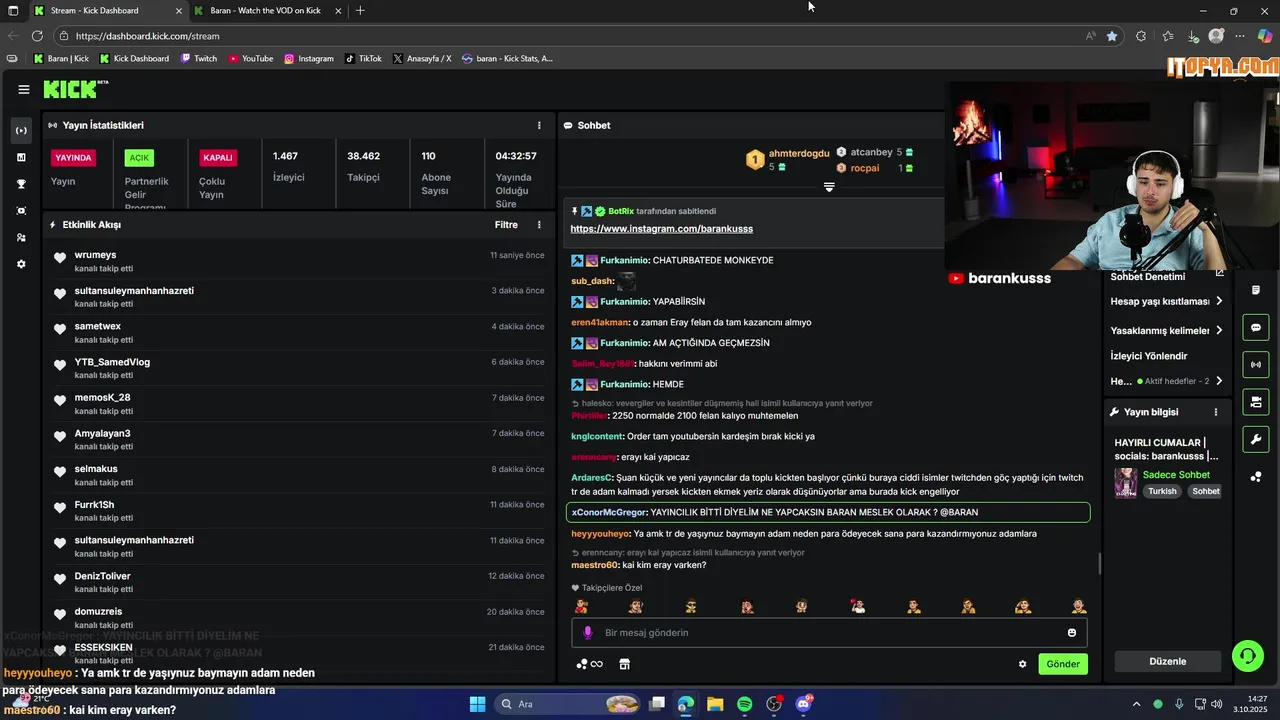
Task: Expand Yasaklanmış kelimeler option
Action: point(1166,330)
